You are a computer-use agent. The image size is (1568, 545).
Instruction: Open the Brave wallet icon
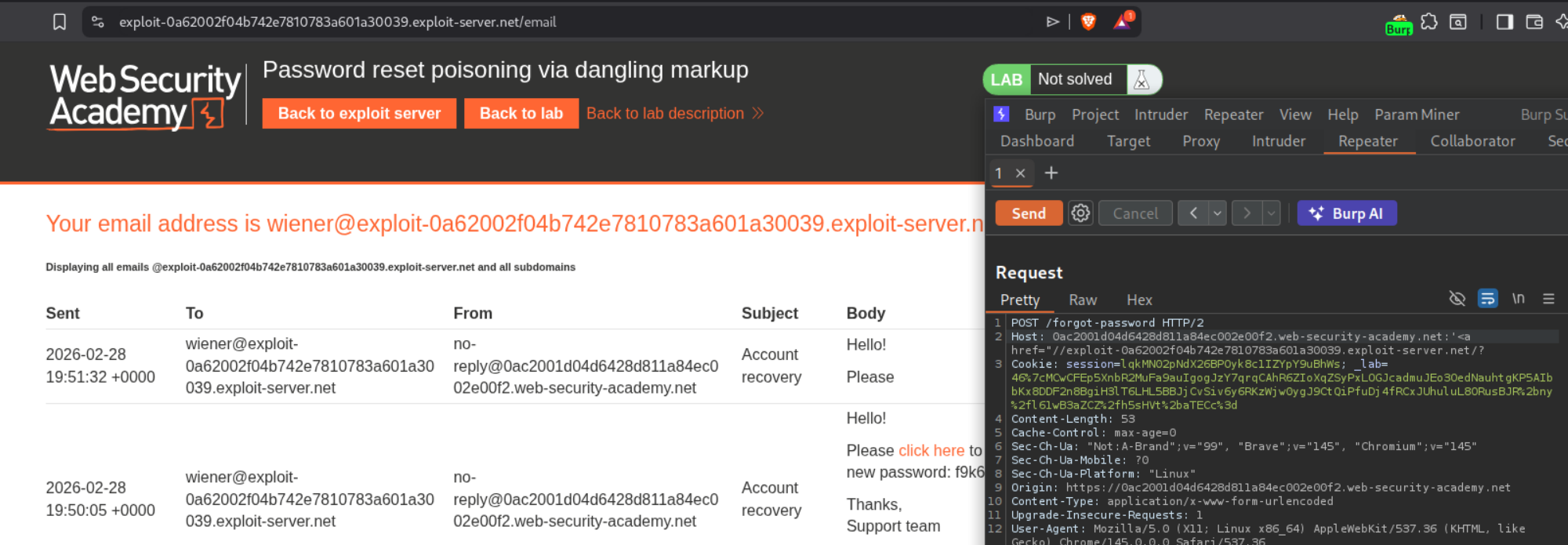click(1534, 22)
